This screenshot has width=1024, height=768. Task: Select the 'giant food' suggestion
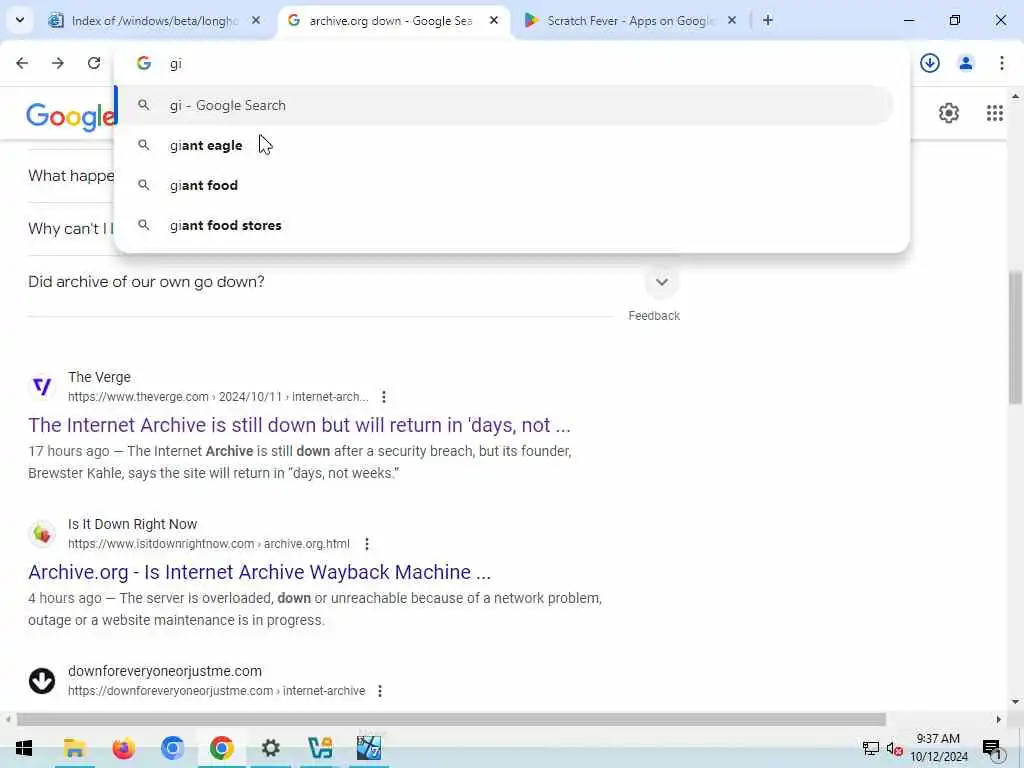[x=504, y=185]
